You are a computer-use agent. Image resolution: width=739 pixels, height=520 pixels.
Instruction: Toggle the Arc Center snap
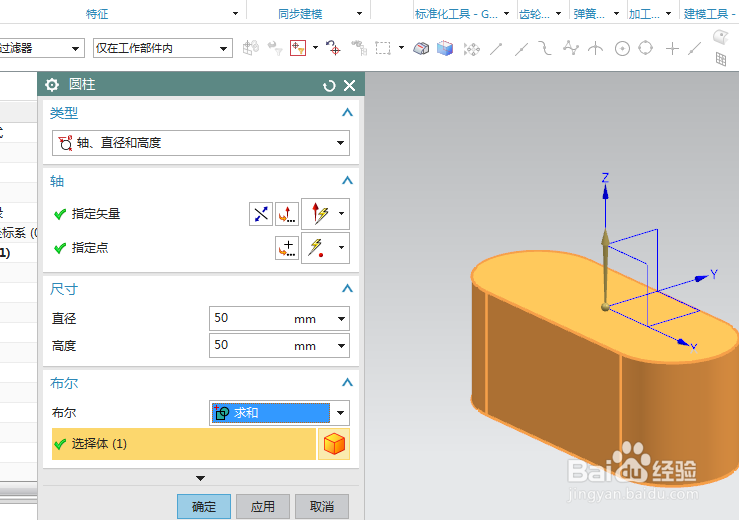[622, 48]
